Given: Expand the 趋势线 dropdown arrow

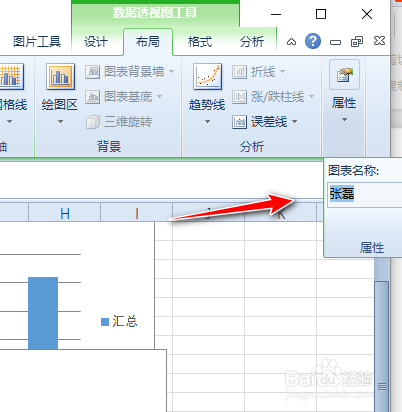Looking at the screenshot, I should tap(207, 122).
